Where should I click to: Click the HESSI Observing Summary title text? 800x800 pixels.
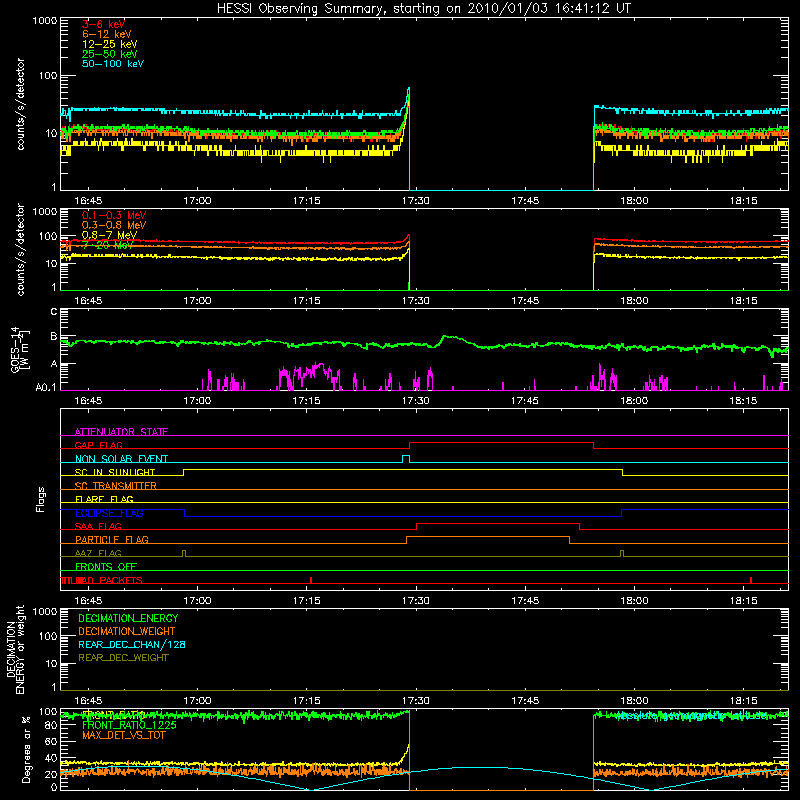pyautogui.click(x=423, y=9)
